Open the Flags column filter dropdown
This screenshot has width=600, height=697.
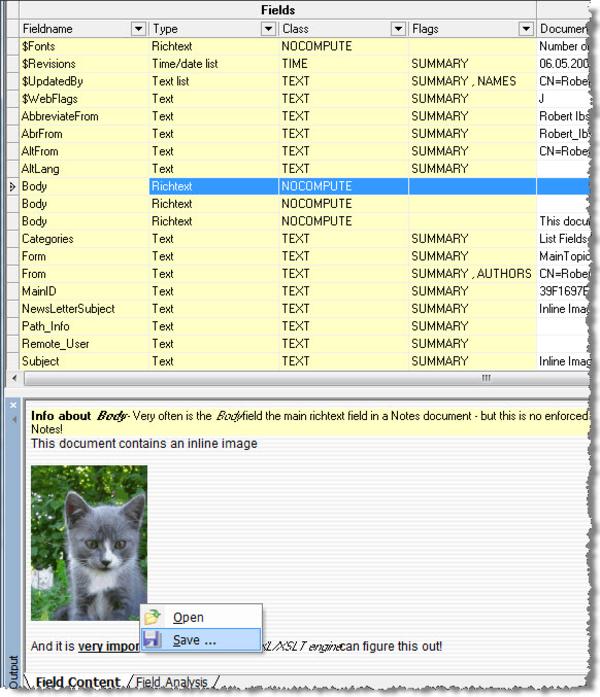[x=526, y=29]
